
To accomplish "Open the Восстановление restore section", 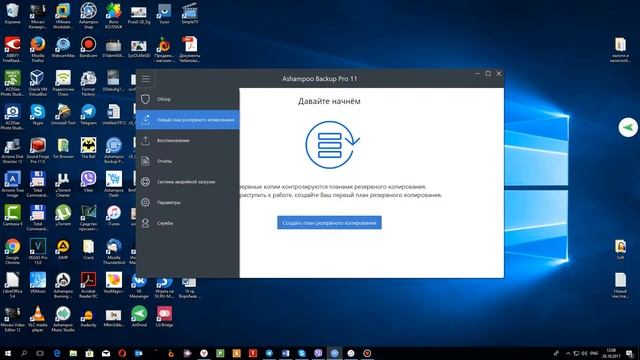I will point(187,140).
